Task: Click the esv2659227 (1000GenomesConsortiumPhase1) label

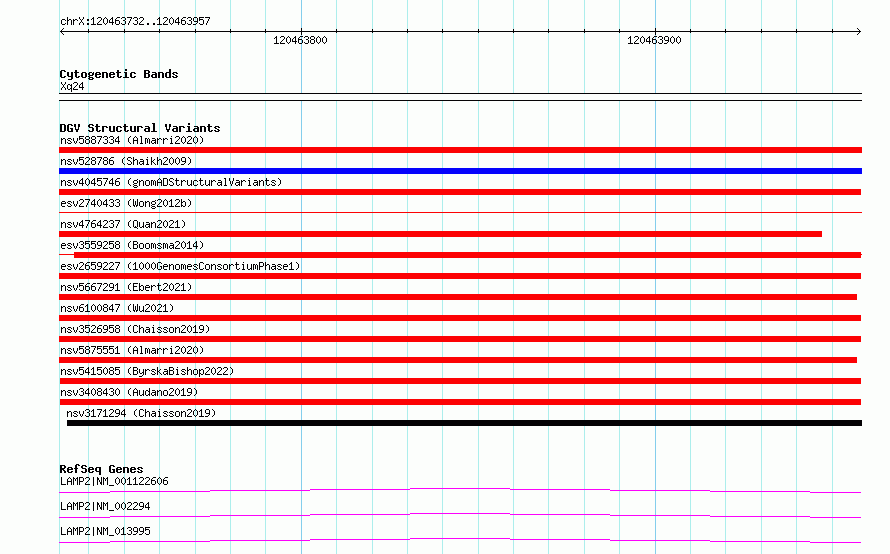Action: point(180,266)
